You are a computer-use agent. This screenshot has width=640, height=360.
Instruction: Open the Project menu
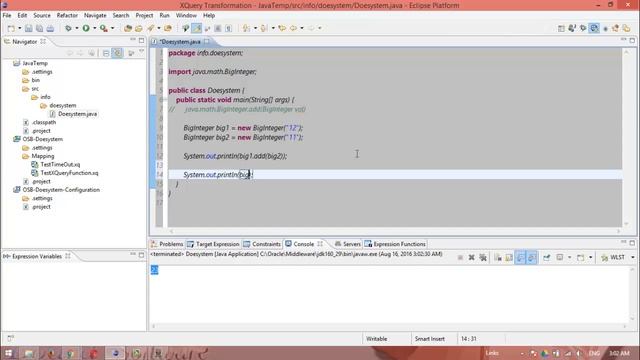[x=144, y=15]
